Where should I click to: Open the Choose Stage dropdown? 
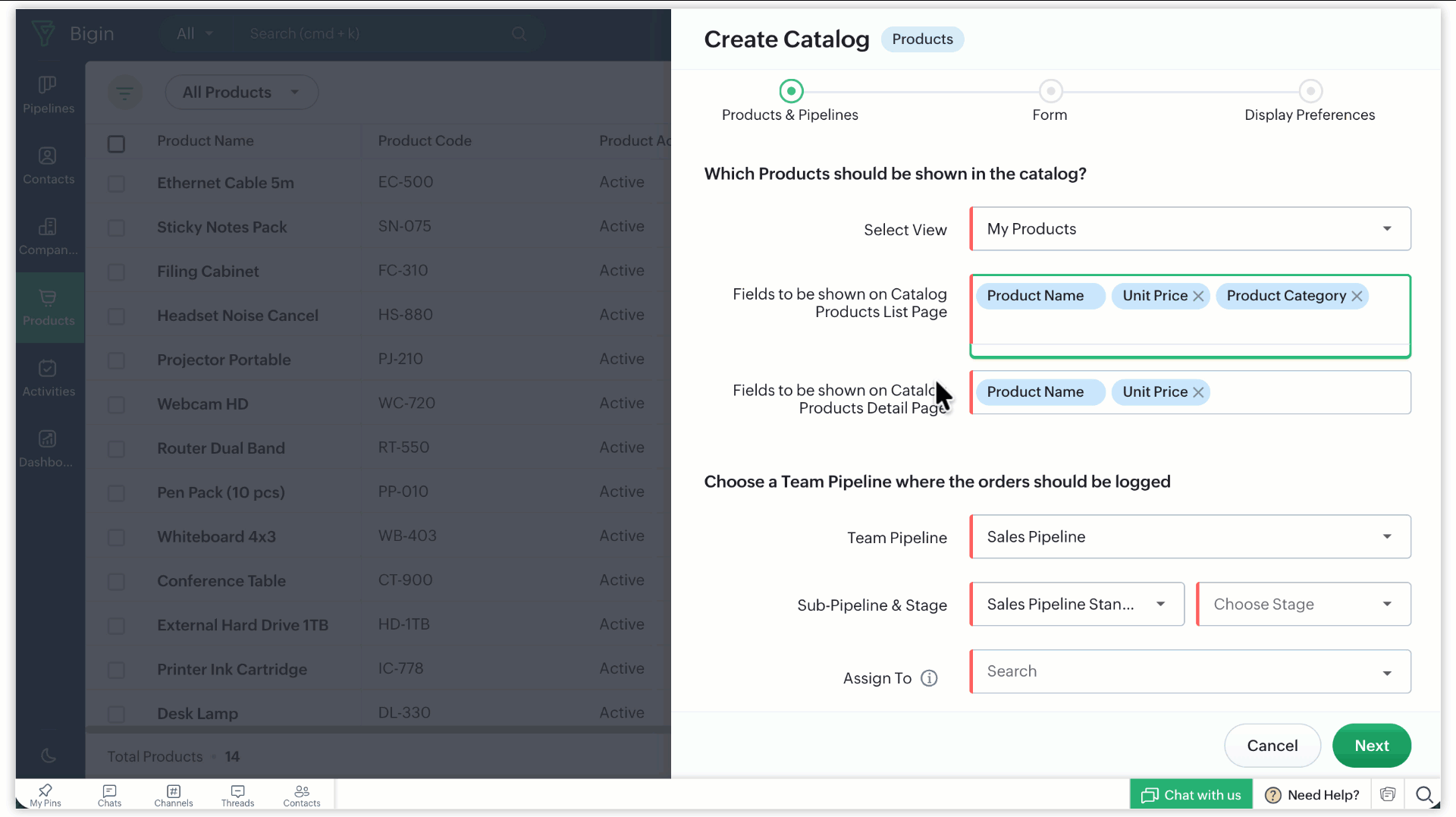click(1303, 605)
